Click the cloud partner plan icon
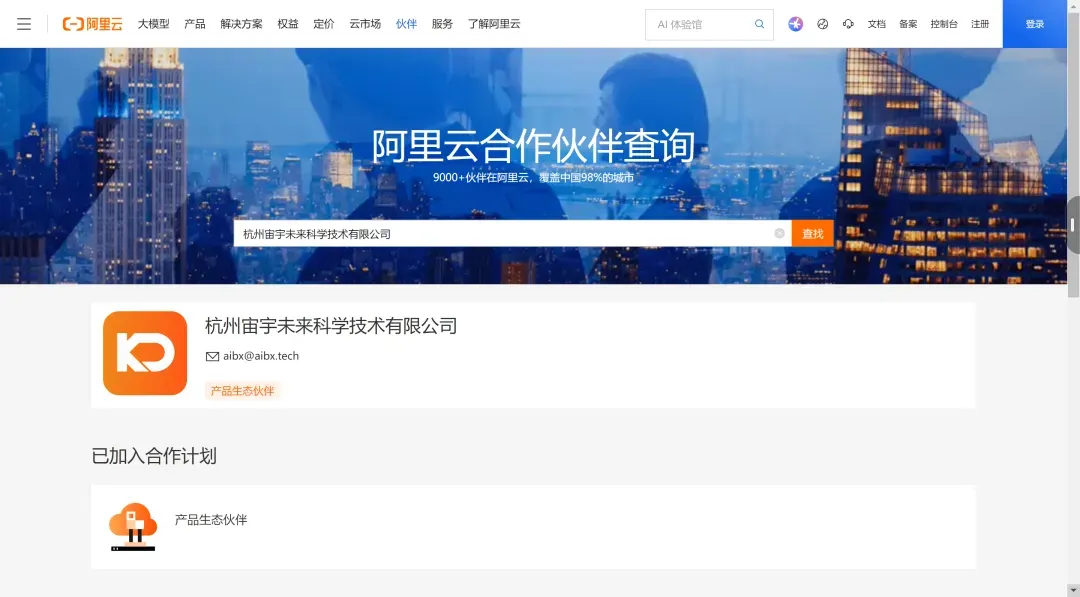Screen dimensions: 1080x597 (133, 527)
